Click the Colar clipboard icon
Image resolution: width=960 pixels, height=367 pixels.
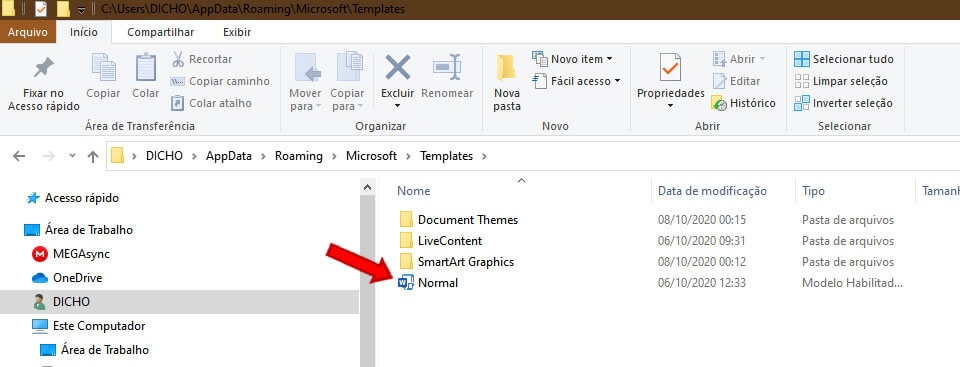click(146, 67)
